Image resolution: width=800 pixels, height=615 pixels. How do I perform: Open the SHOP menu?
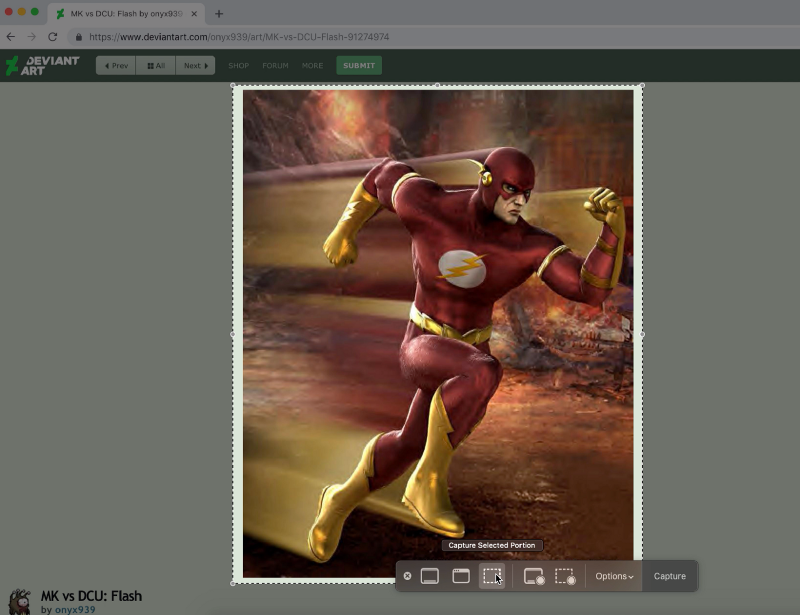238,66
